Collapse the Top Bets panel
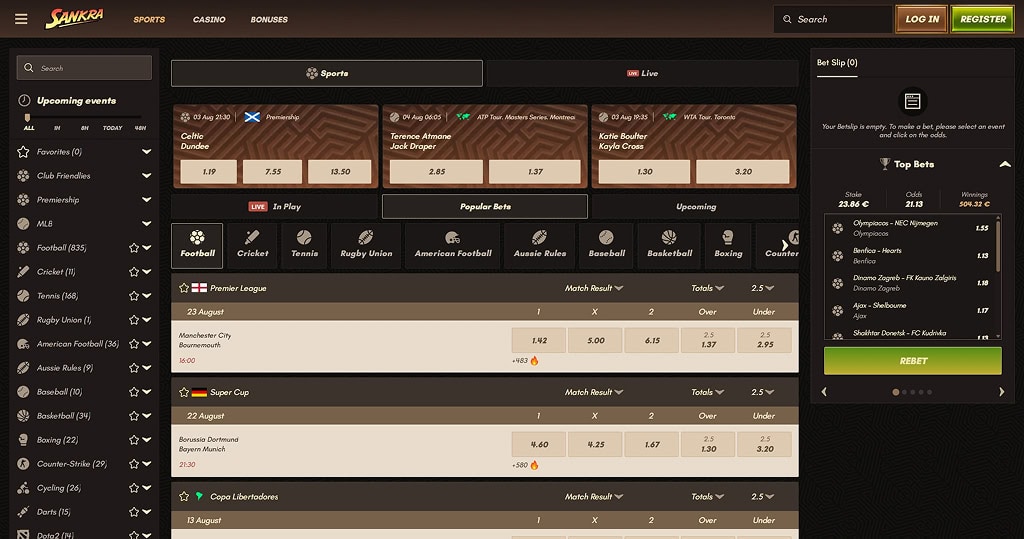 tap(1004, 164)
